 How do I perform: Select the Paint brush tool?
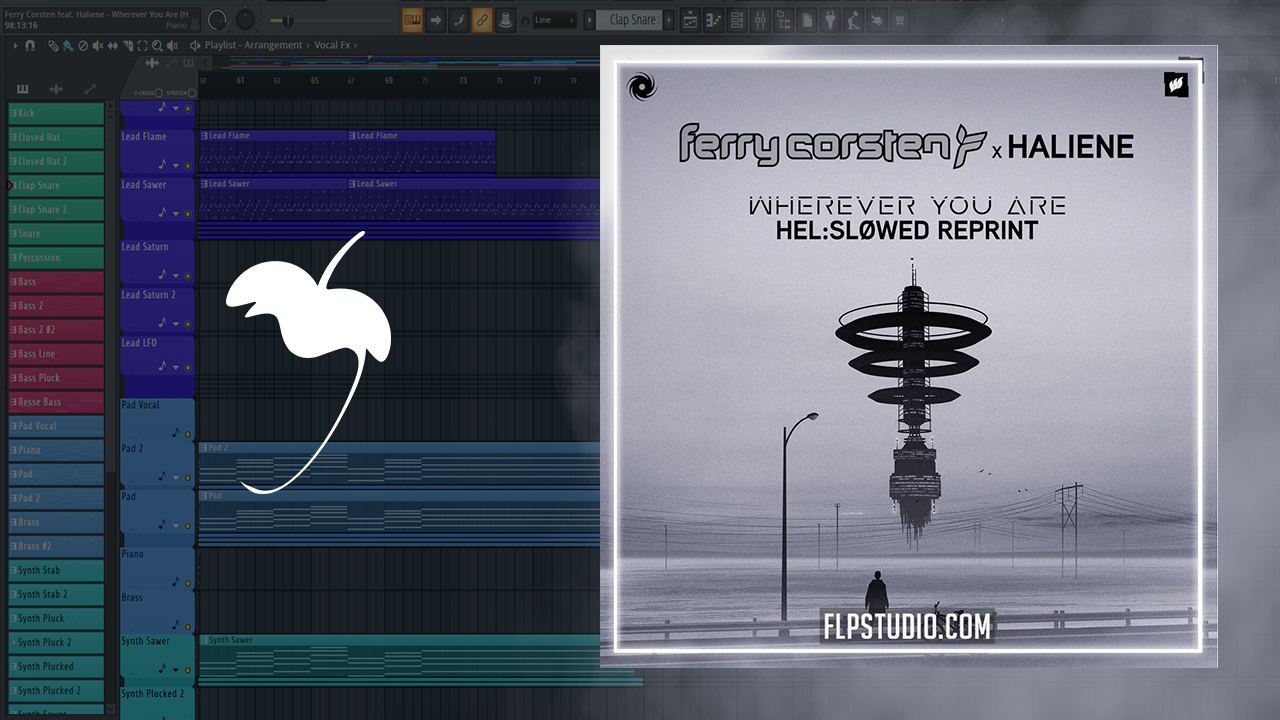click(x=67, y=45)
